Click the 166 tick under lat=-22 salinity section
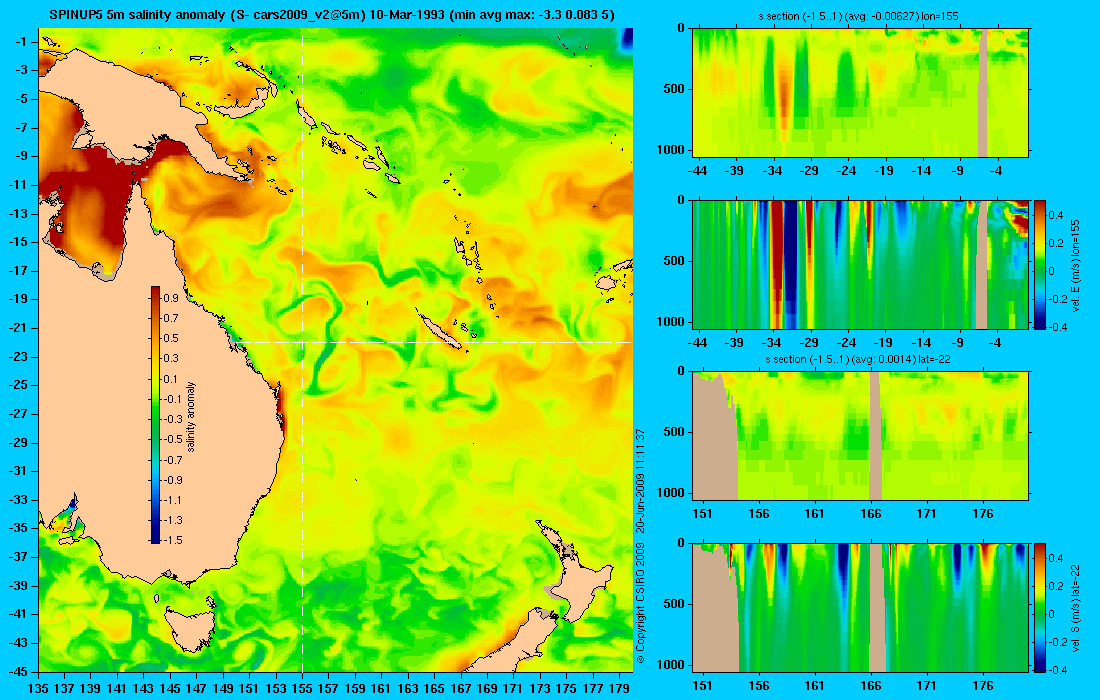The height and width of the screenshot is (700, 1100). tap(871, 513)
